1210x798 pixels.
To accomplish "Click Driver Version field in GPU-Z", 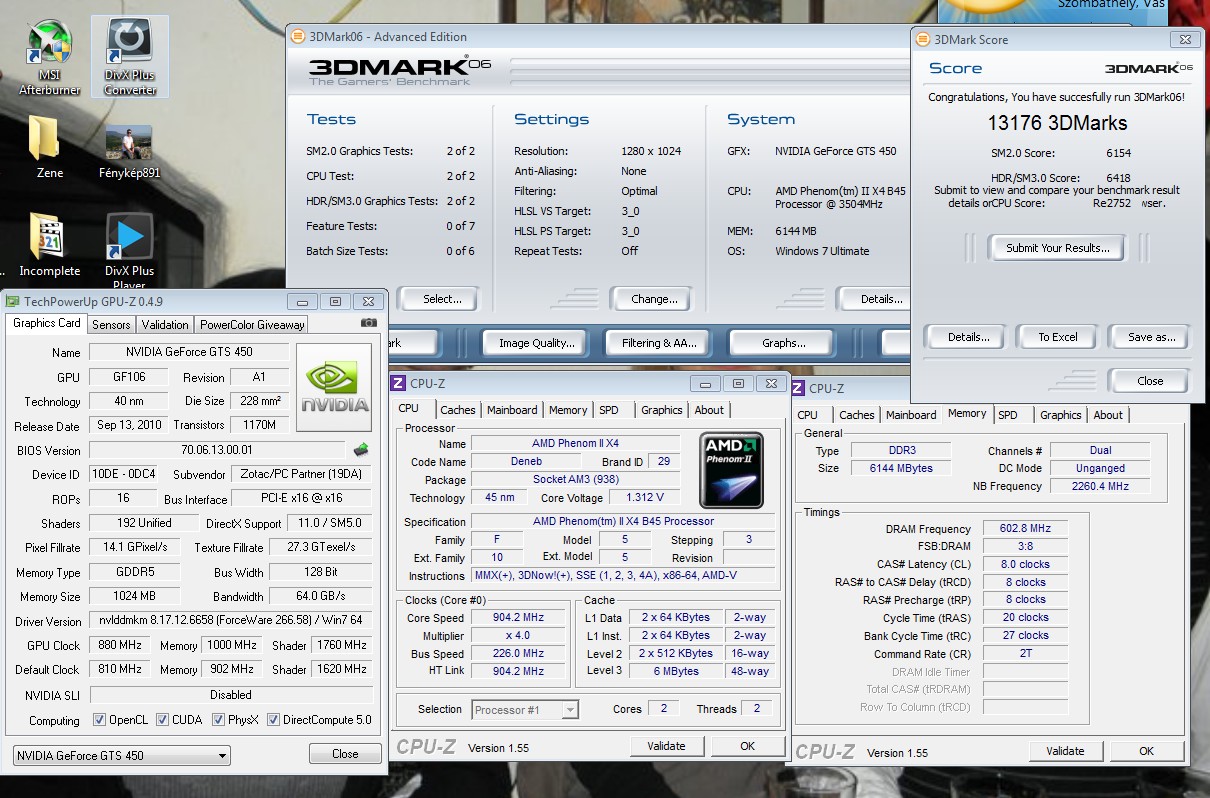I will [231, 621].
